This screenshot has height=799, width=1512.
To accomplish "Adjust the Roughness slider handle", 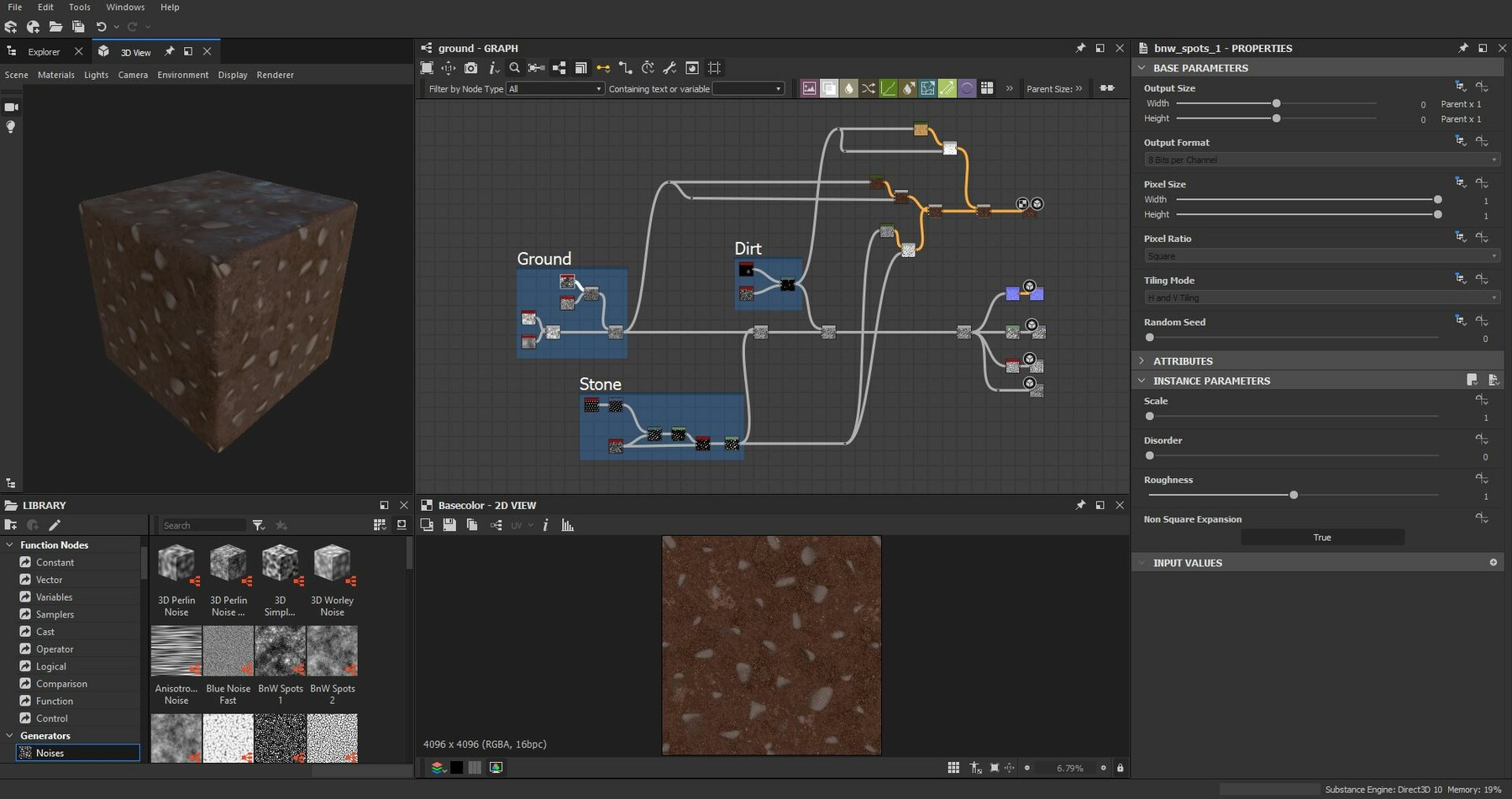I will point(1294,495).
